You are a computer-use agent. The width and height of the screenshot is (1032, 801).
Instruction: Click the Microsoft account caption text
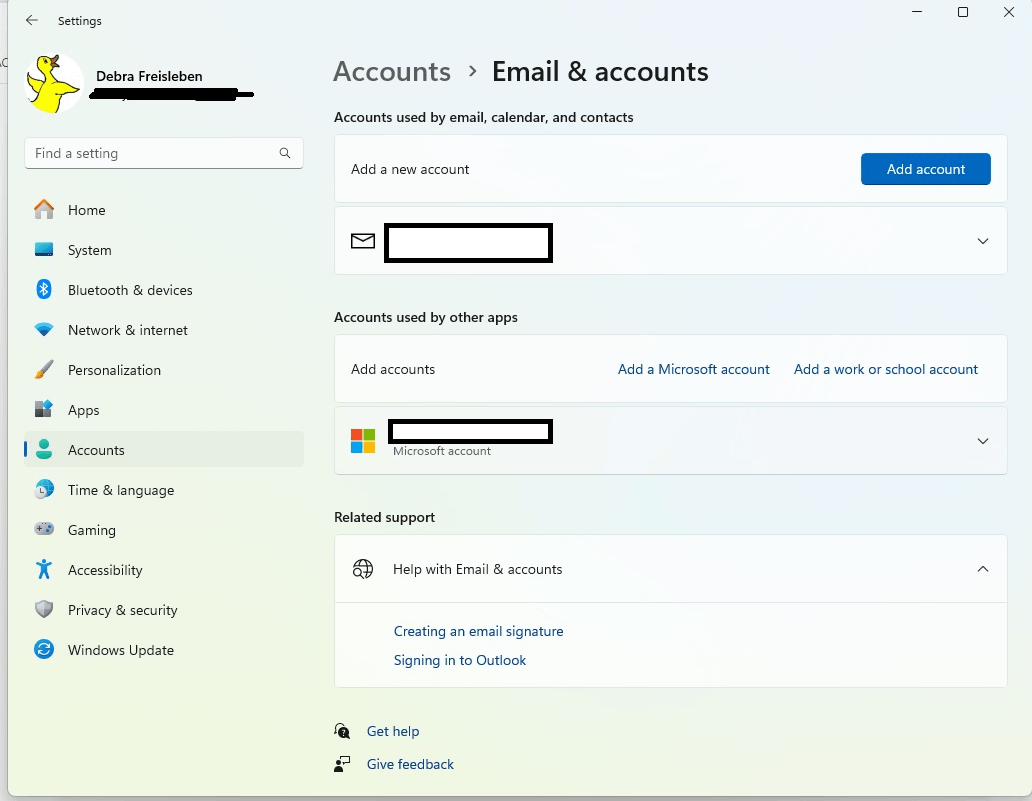point(442,451)
